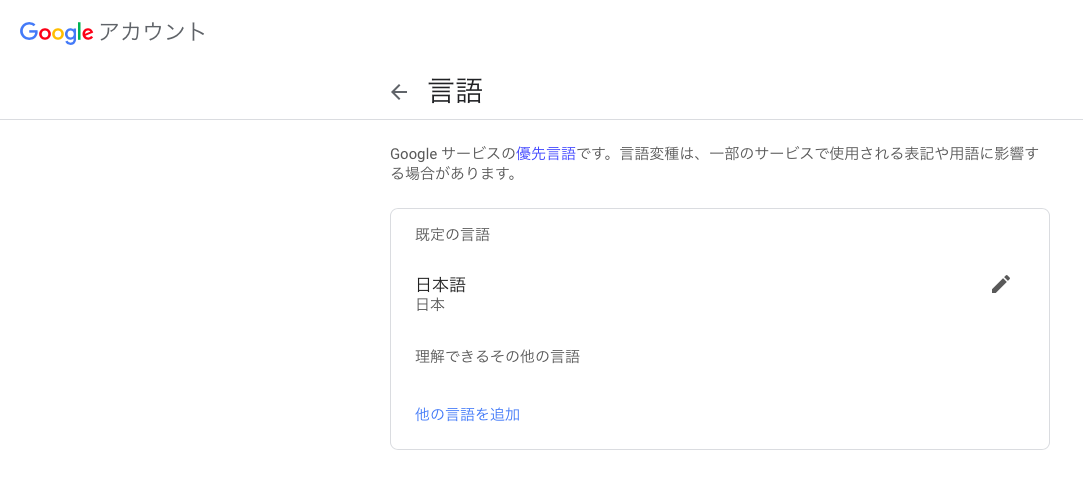Click the blue letter G of the Google logo

click(28, 32)
